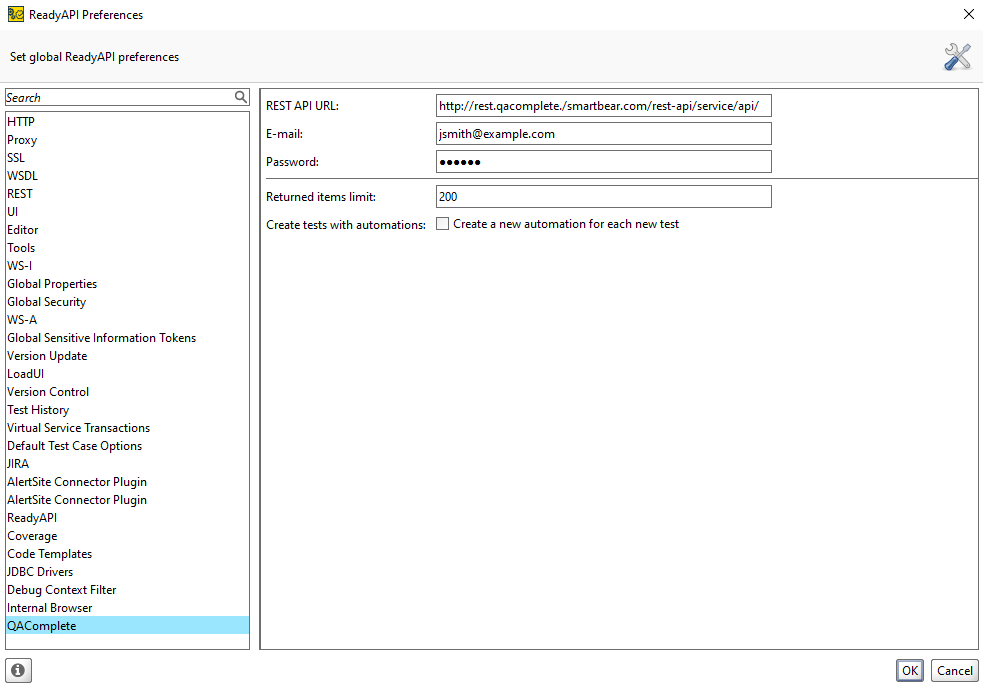The image size is (983, 685).
Task: Open help via the info icon button
Action: [x=18, y=670]
